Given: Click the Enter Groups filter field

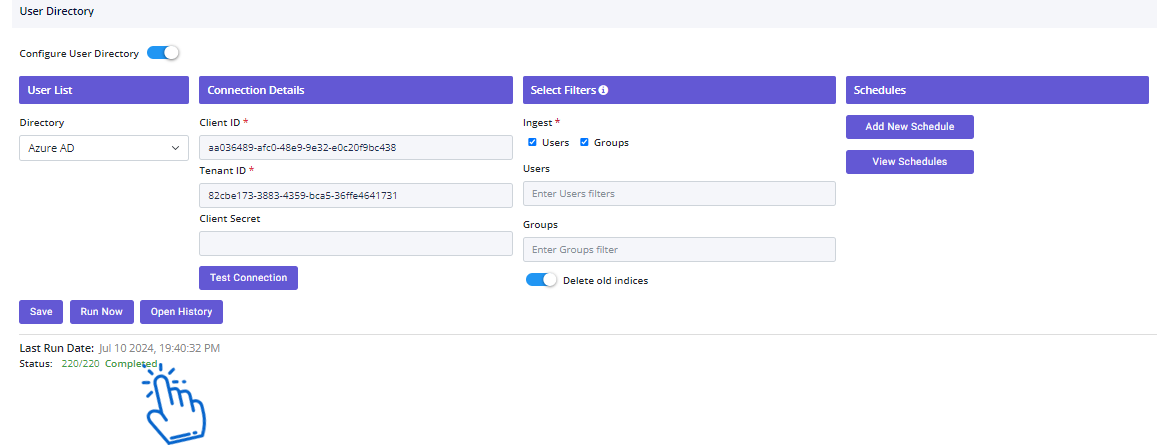Looking at the screenshot, I should click(679, 249).
